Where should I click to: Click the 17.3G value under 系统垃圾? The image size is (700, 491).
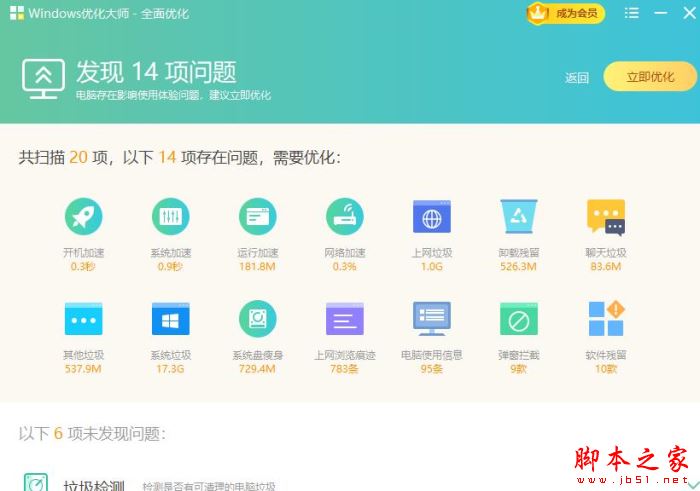(x=170, y=369)
